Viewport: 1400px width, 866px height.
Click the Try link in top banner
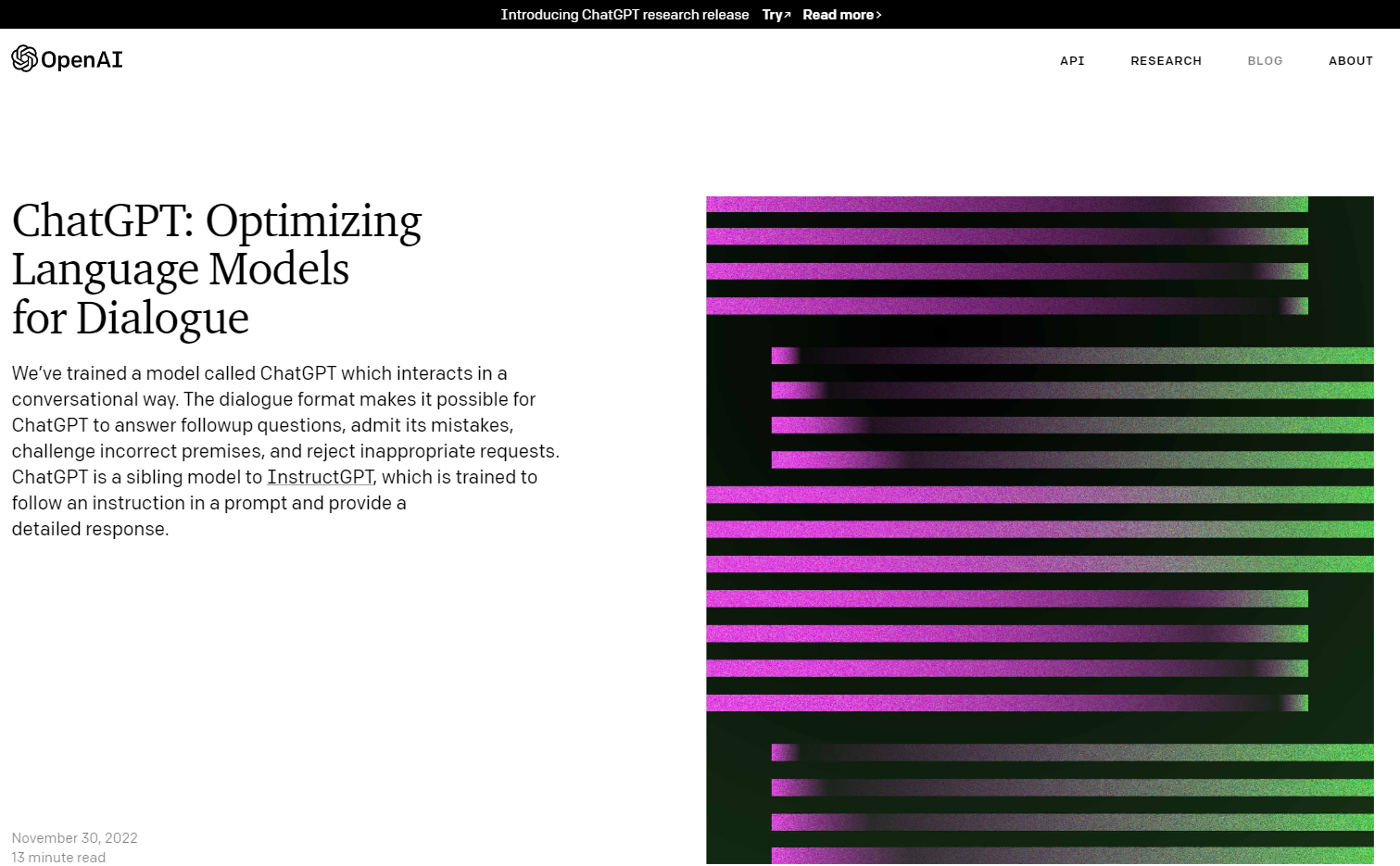776,15
